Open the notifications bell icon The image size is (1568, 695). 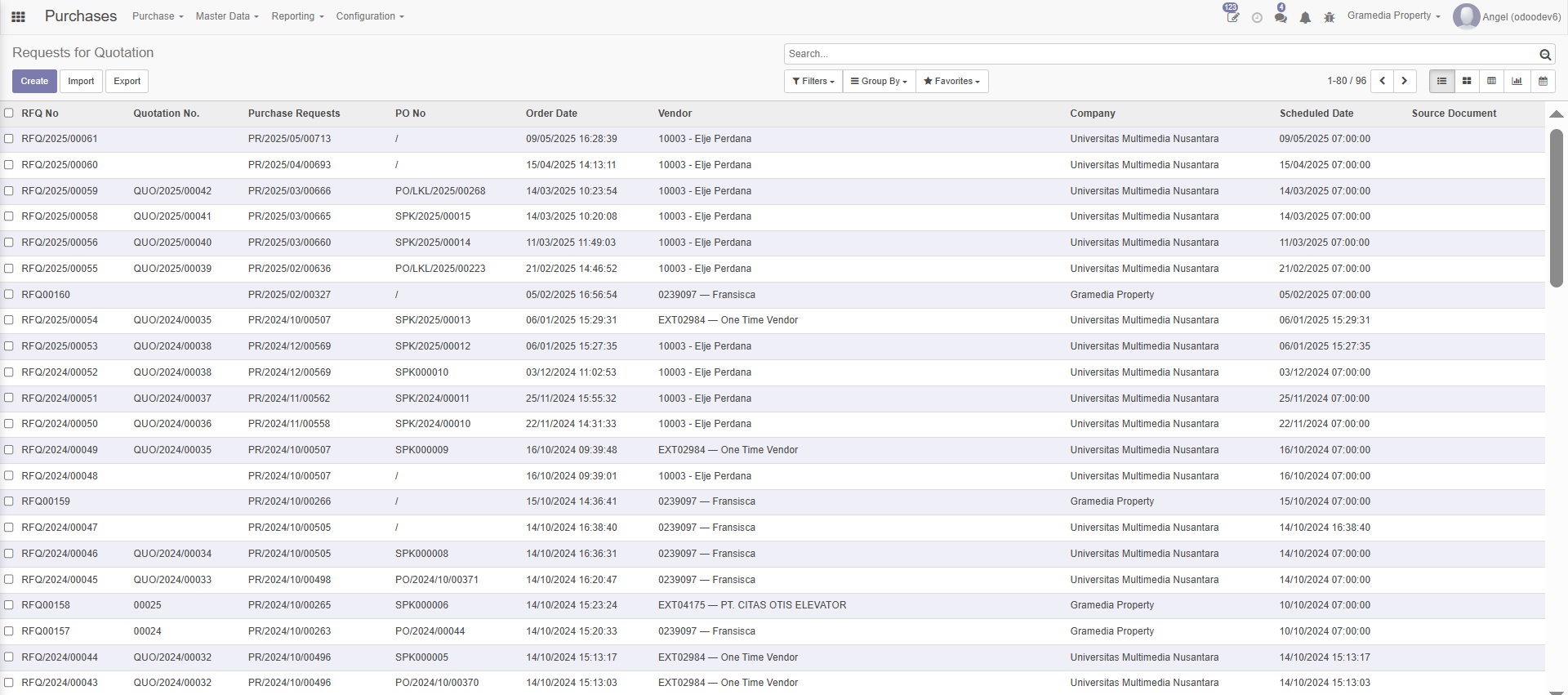tap(1305, 17)
